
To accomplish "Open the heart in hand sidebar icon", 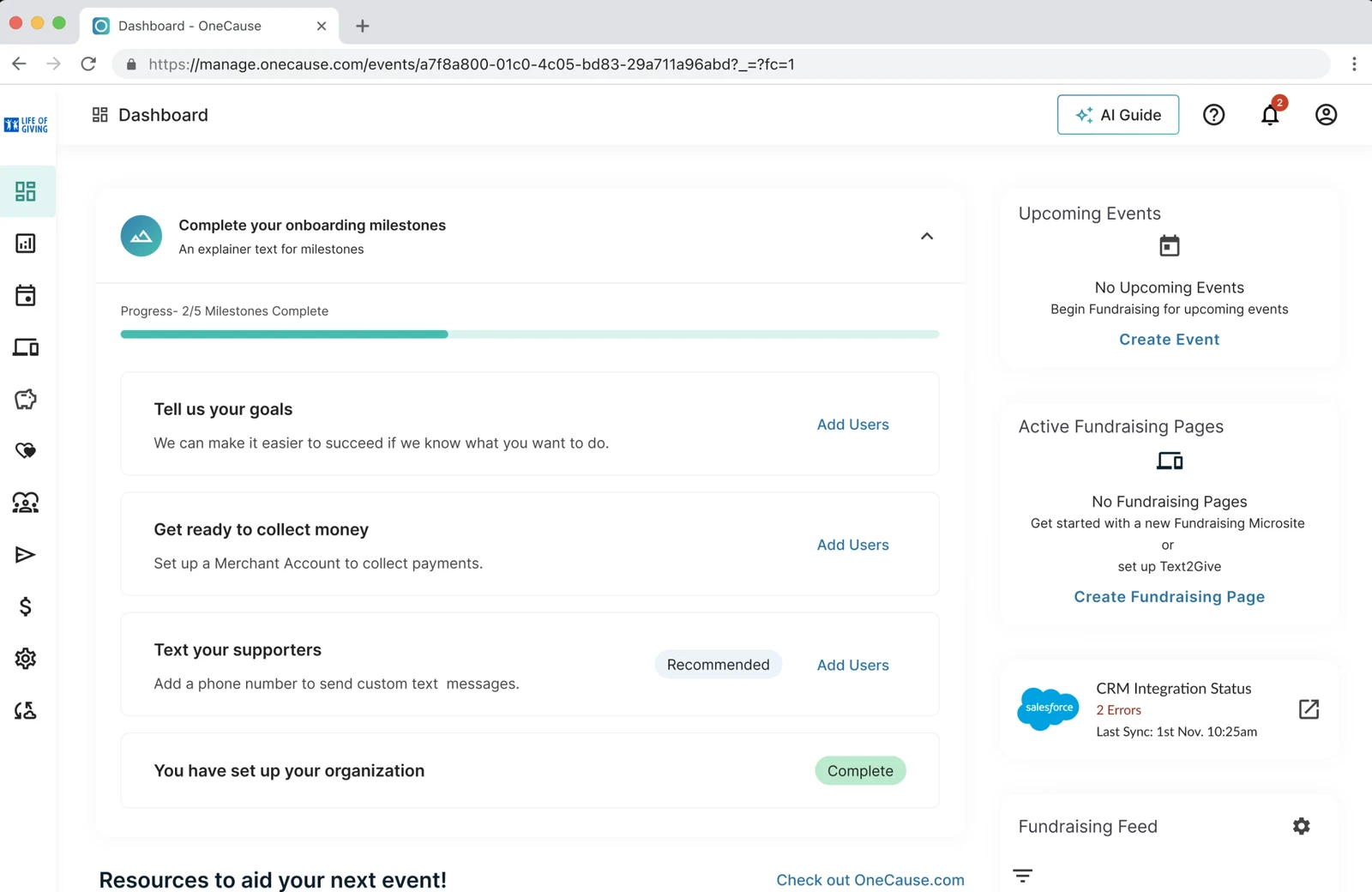I will point(26,451).
